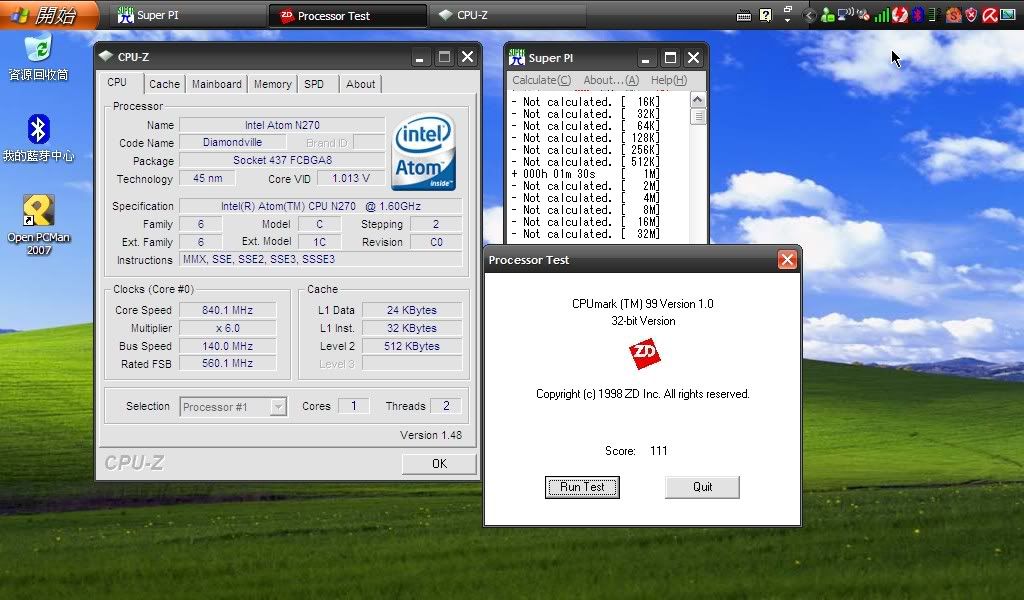This screenshot has height=600, width=1024.
Task: Open the language bar options arrow
Action: 788,21
